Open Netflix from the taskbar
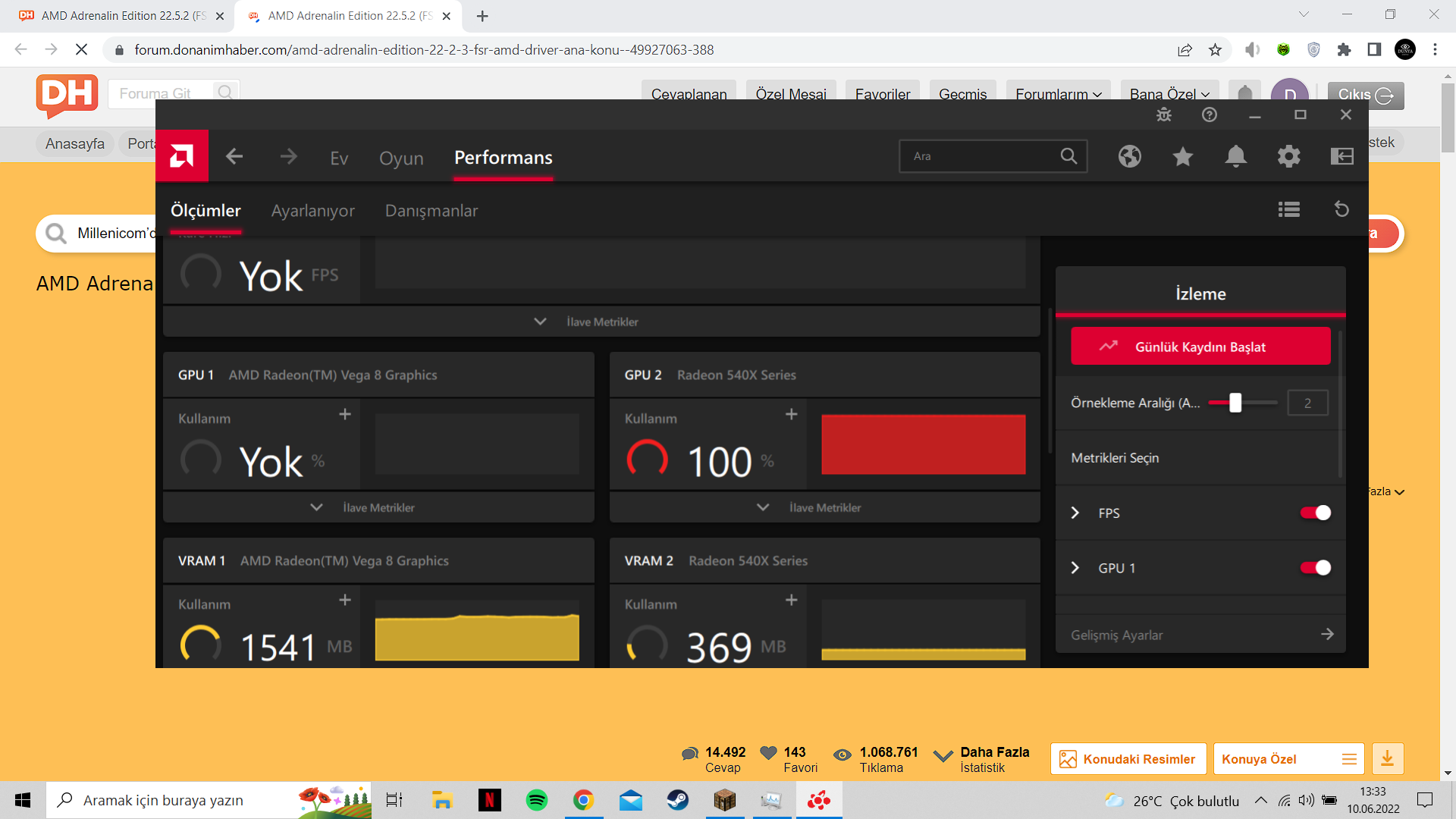 [490, 800]
